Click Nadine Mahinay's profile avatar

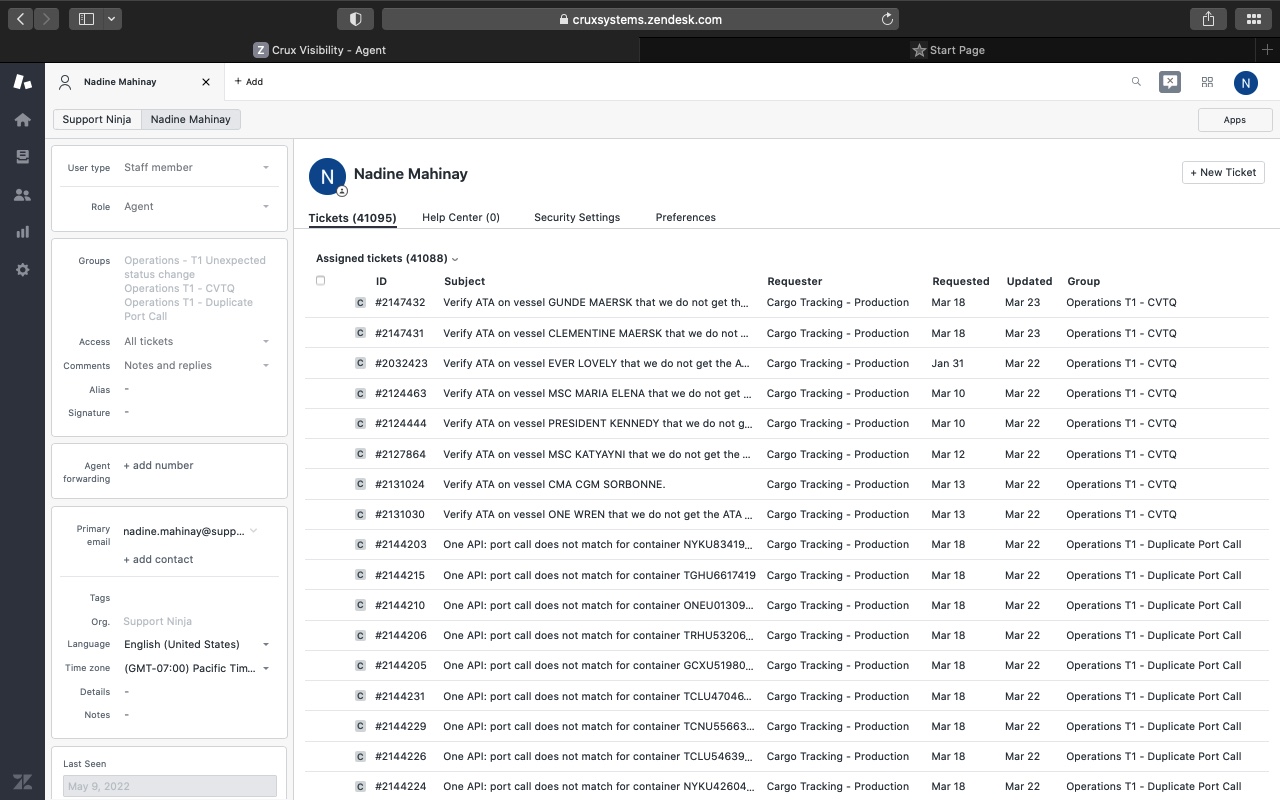tap(327, 176)
